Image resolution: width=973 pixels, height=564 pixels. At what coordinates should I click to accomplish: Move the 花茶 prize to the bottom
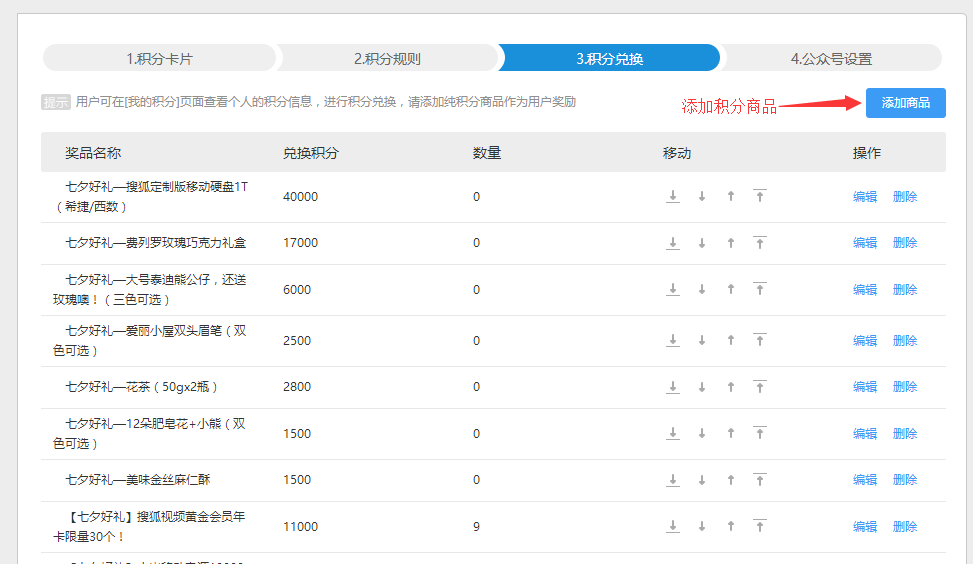click(673, 387)
